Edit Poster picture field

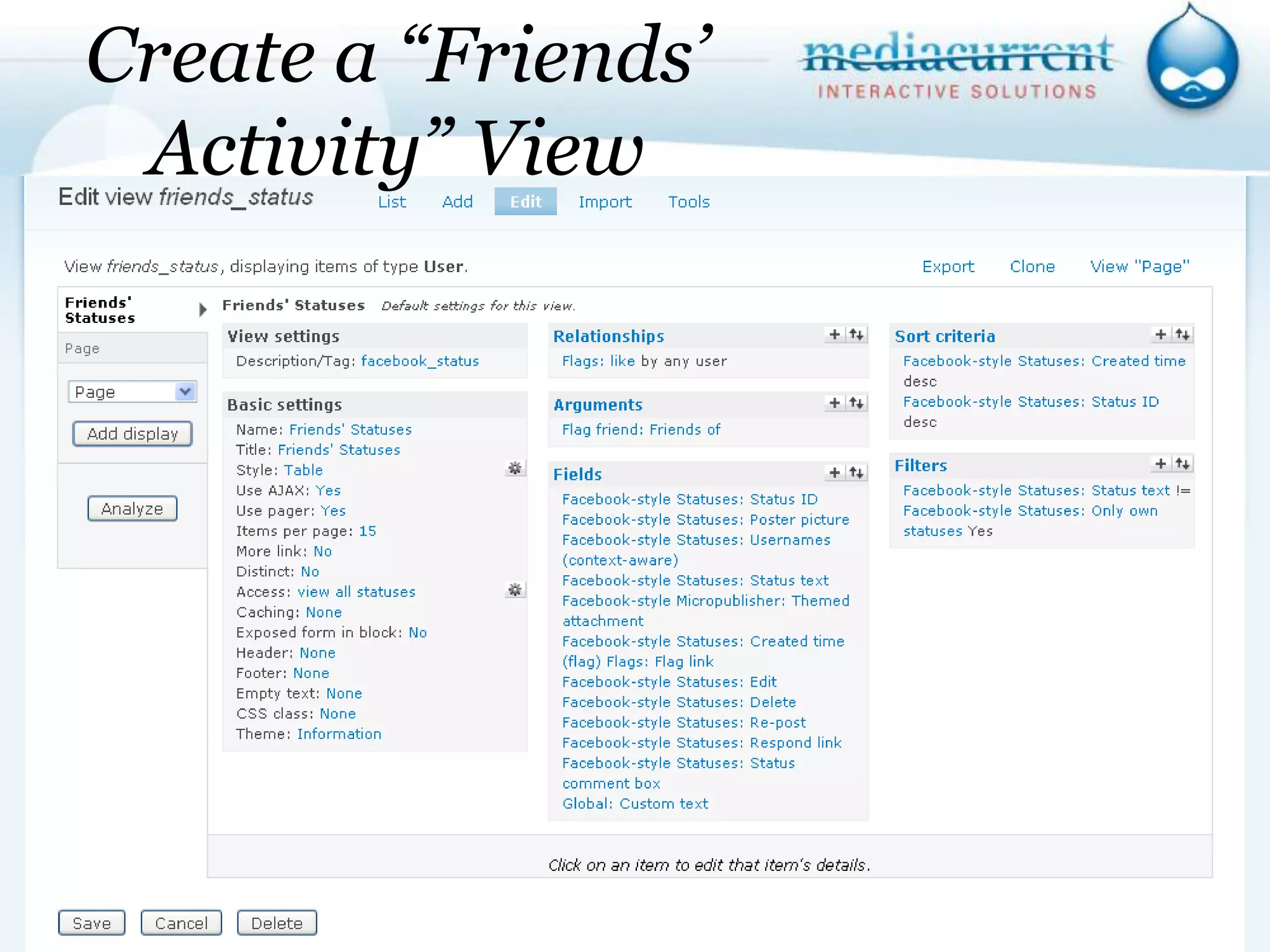point(706,519)
